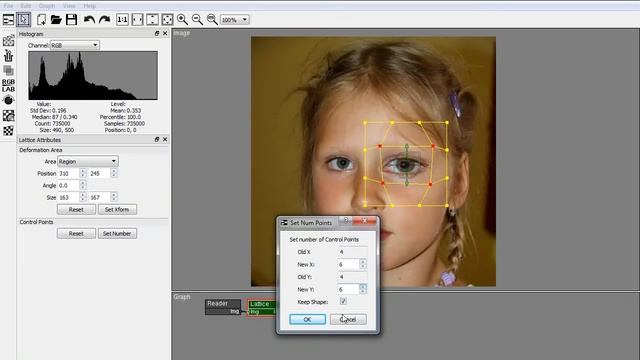The height and width of the screenshot is (360, 640).
Task: Toggle the panel layout icon in toolbar
Action: click(x=8, y=20)
